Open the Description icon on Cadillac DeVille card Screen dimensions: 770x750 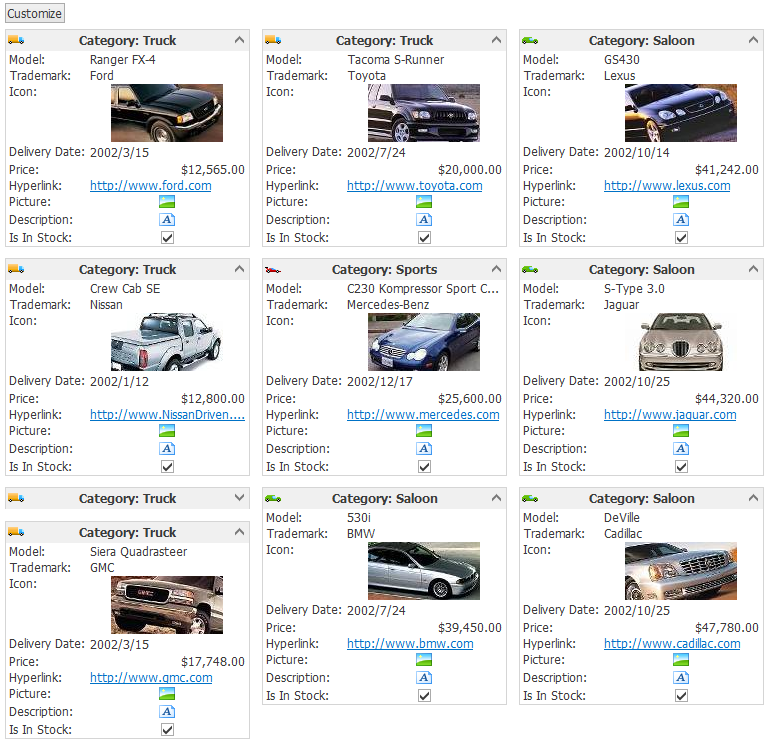(681, 678)
